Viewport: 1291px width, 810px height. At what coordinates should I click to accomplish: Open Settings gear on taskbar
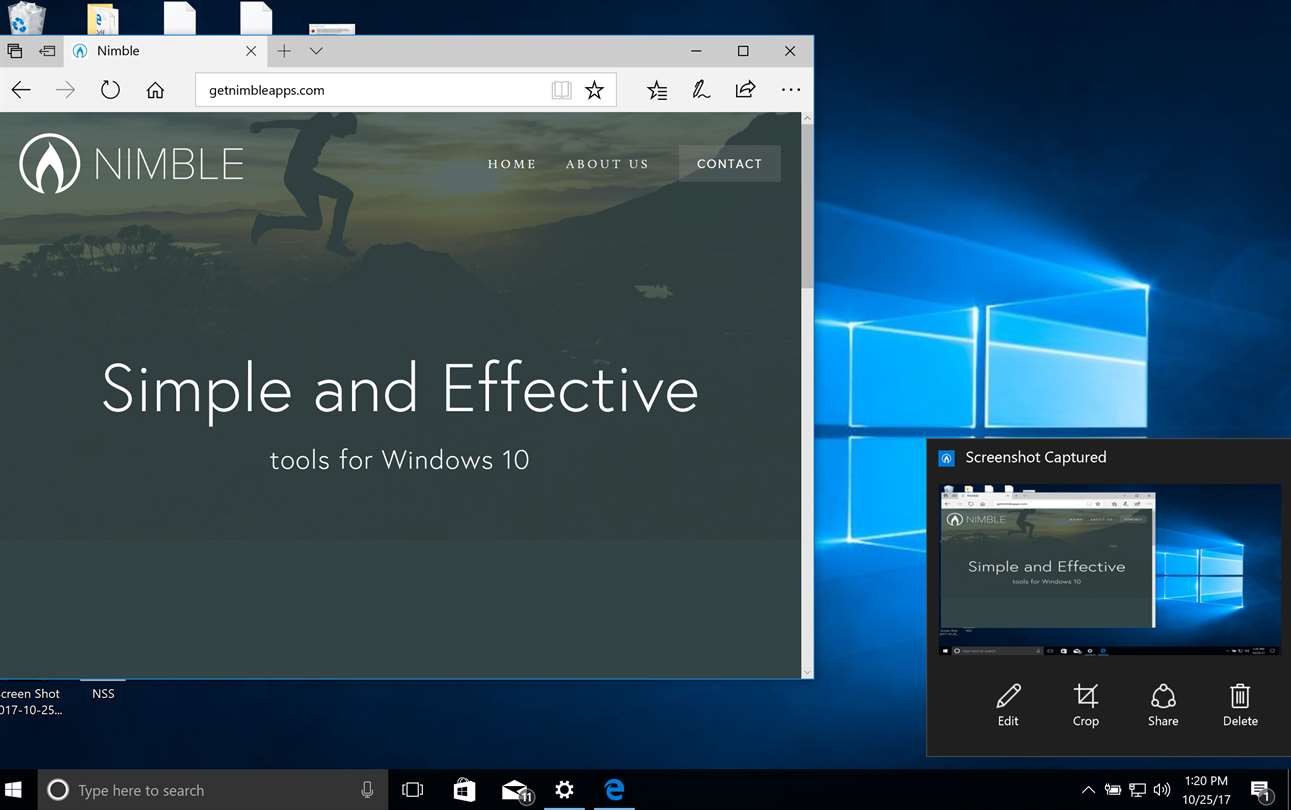coord(565,790)
